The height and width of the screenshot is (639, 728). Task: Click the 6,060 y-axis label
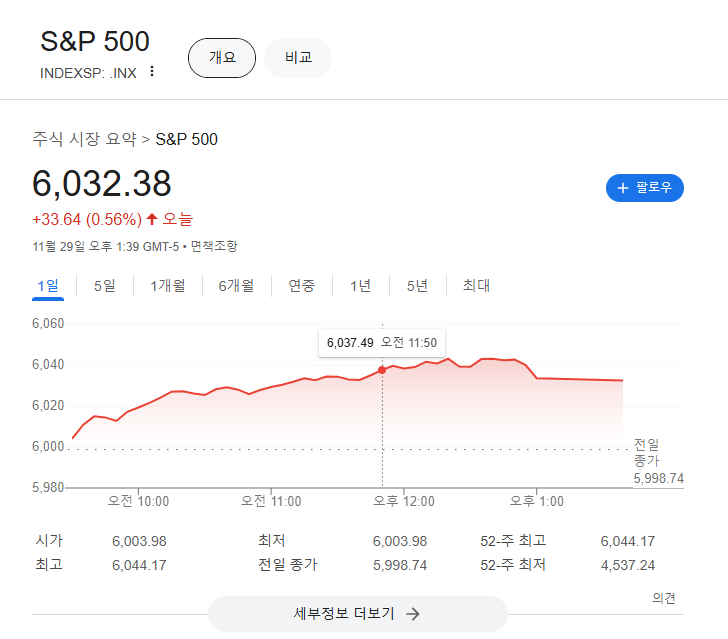coord(48,323)
